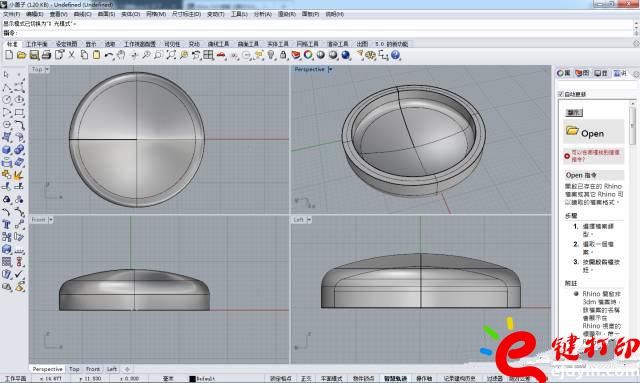Click the light bulb Hide objects icon
This screenshot has width=640, height=383.
pos(271,55)
